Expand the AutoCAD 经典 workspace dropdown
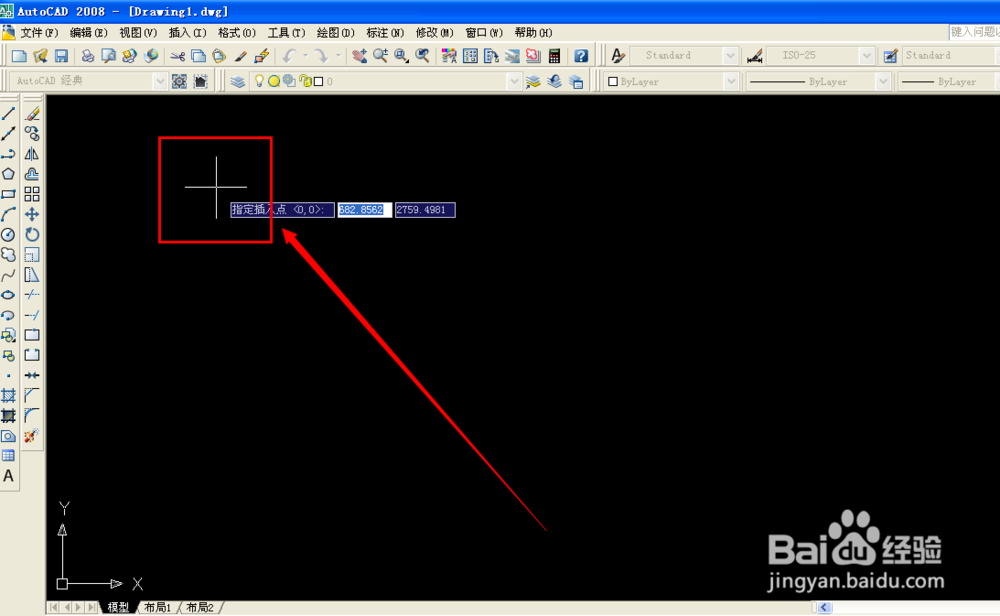 point(160,81)
